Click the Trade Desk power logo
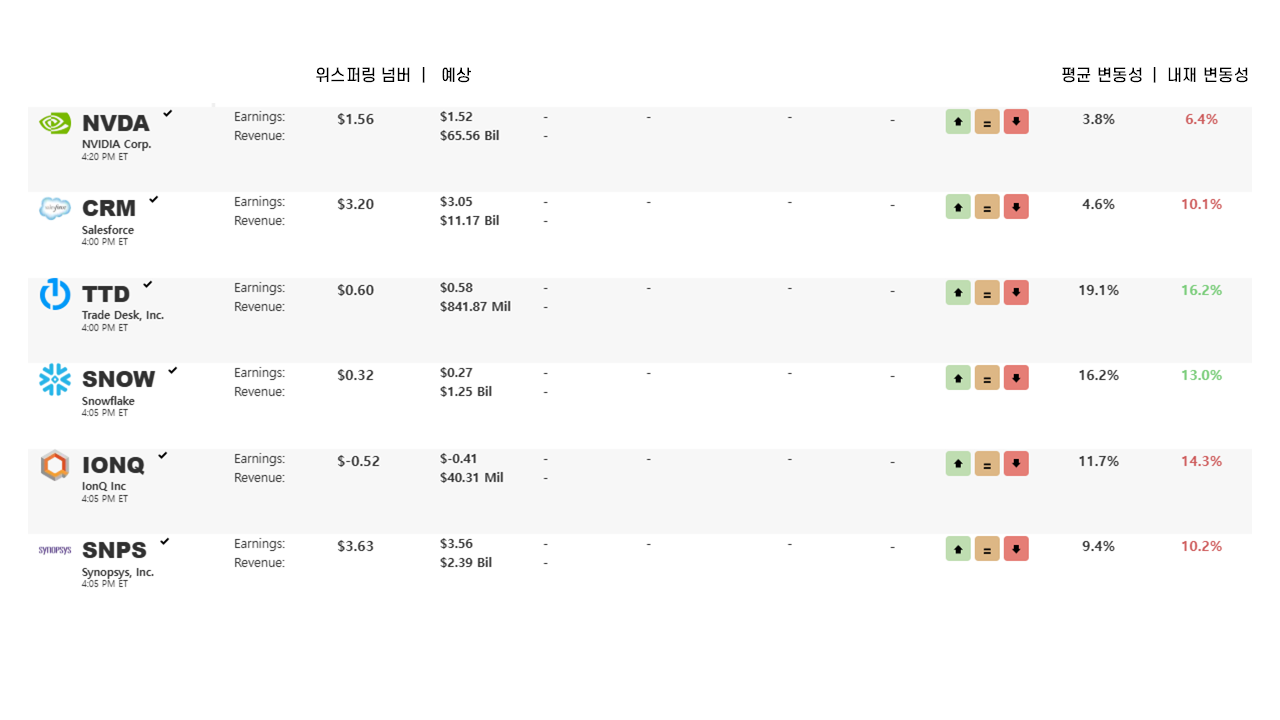The width and height of the screenshot is (1280, 720). 55,294
